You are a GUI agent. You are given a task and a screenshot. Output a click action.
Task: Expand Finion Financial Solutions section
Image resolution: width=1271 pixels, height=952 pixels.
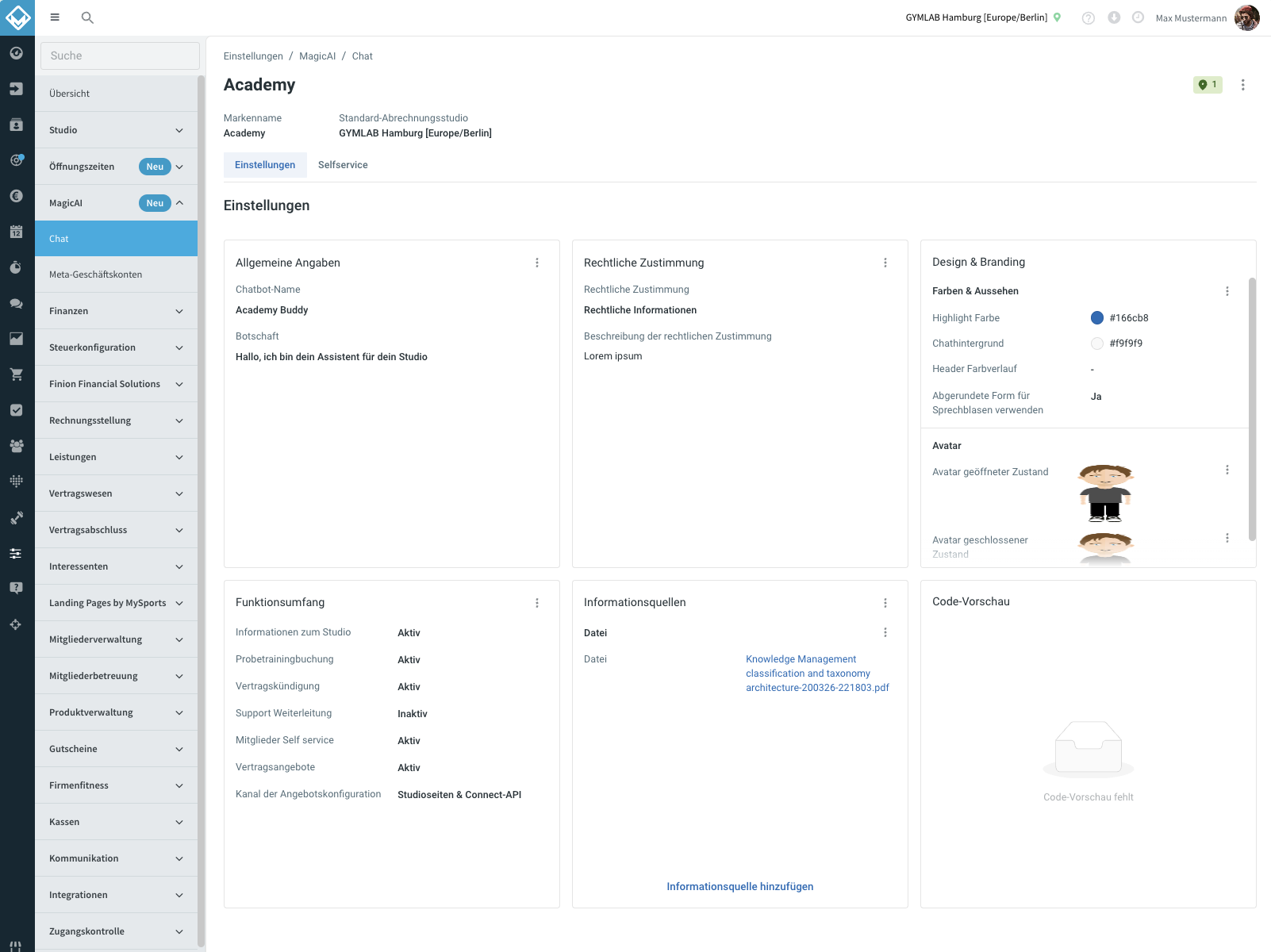116,384
